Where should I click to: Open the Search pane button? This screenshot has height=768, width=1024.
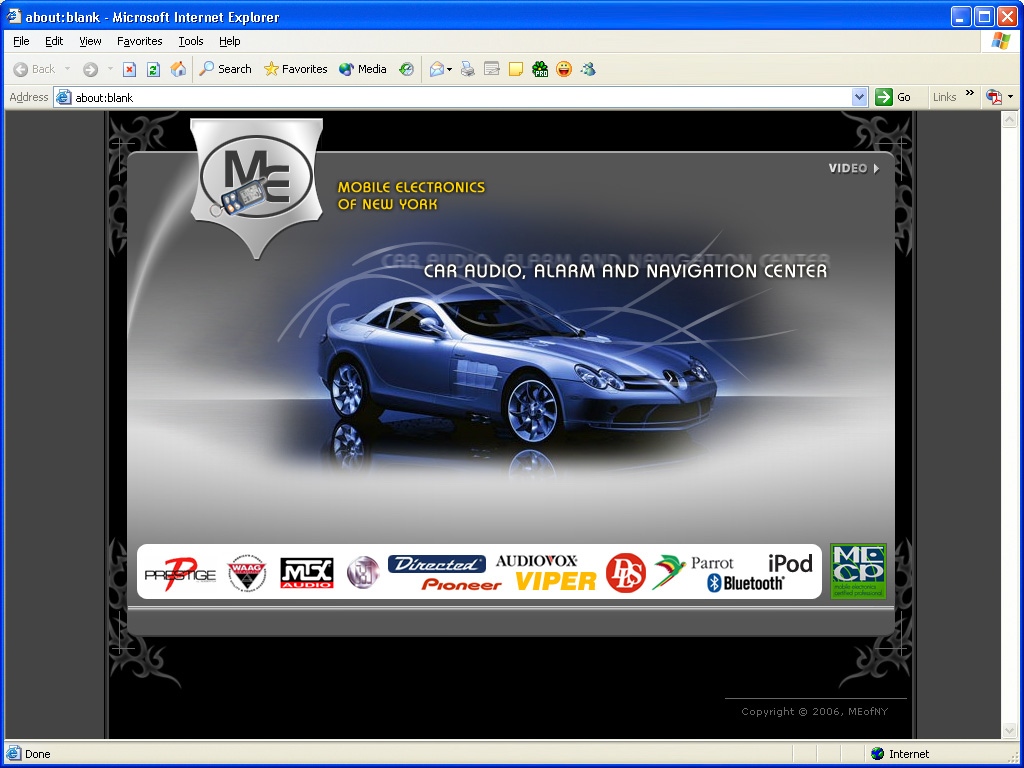pos(225,69)
